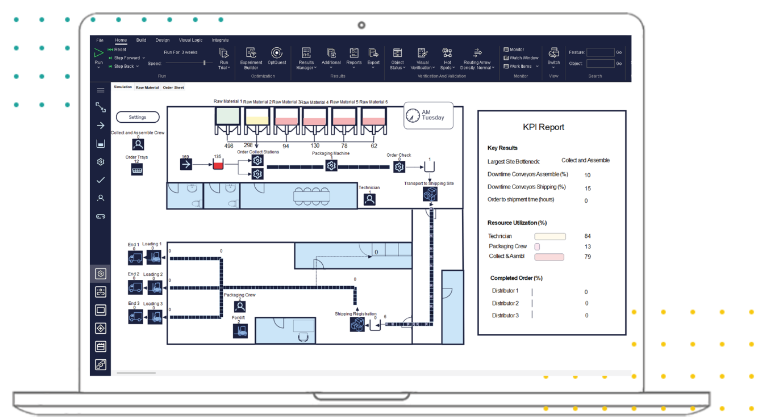Select the Loading 1 forklift activity
Viewport: 777px width, 418px height.
coord(154,258)
